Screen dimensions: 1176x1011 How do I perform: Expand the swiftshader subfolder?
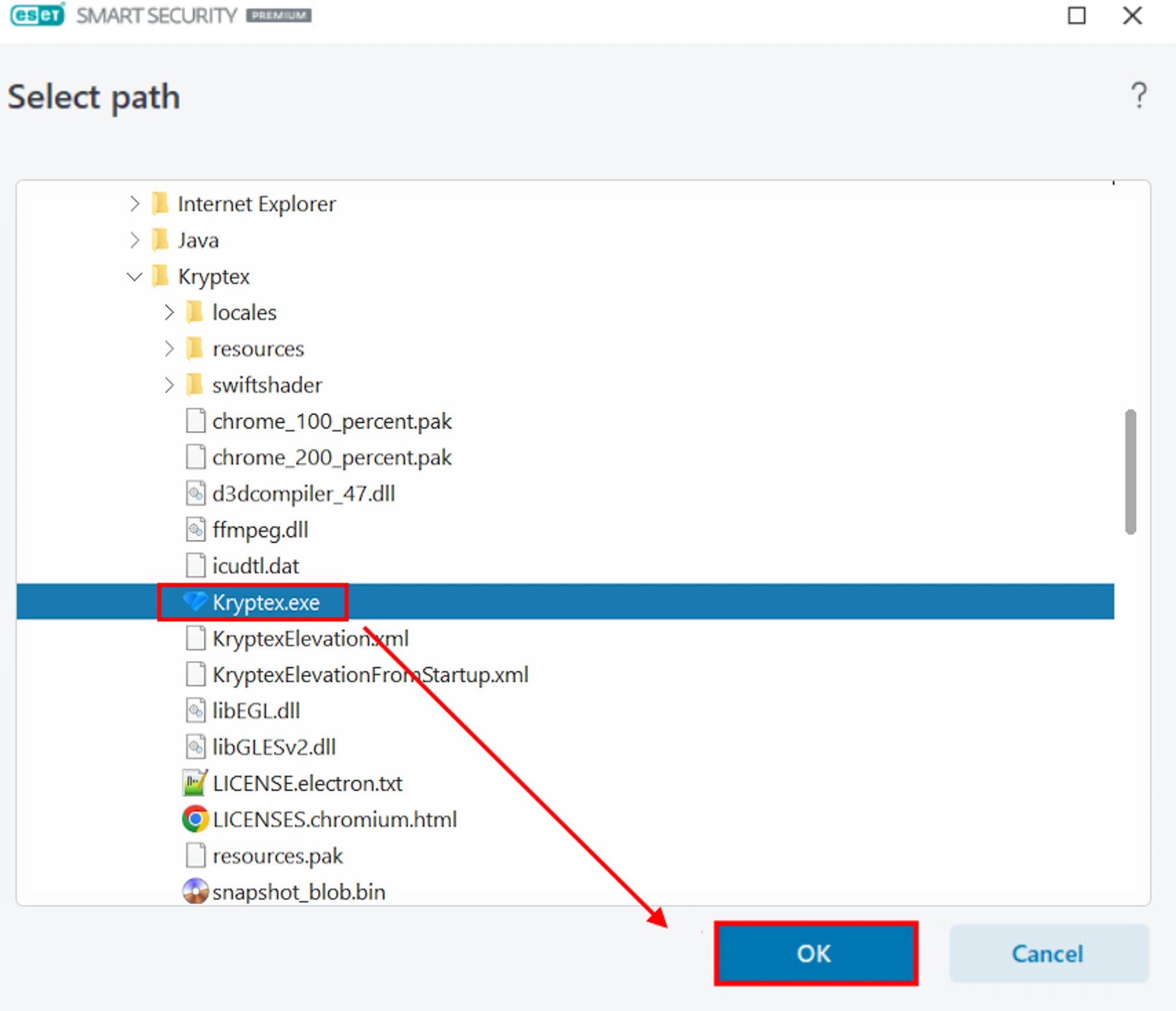(169, 385)
